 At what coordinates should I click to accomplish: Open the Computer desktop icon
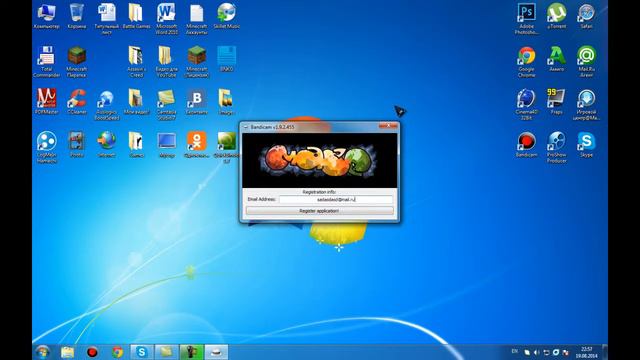tap(47, 16)
